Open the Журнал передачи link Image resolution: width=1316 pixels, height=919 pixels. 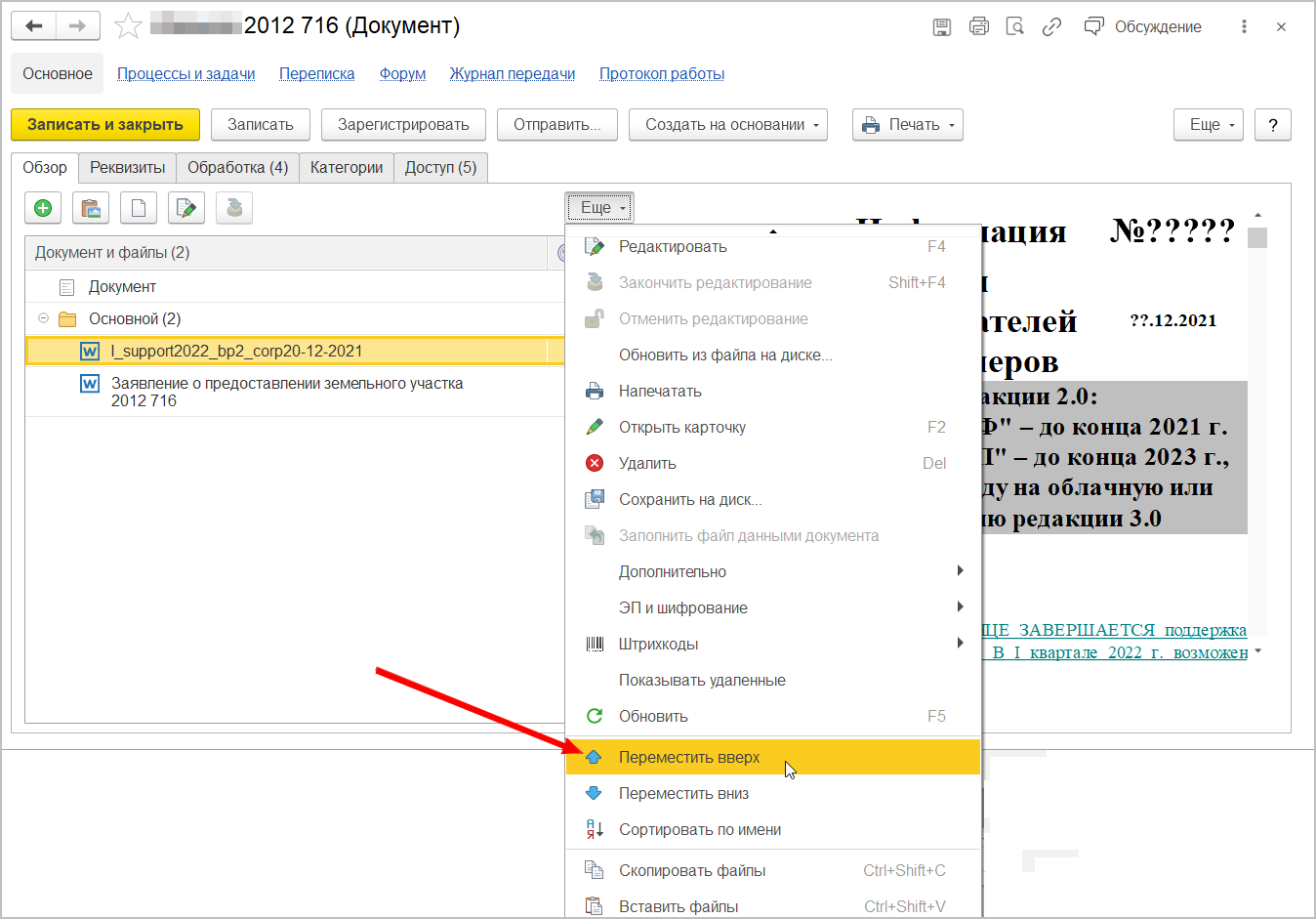[x=513, y=74]
